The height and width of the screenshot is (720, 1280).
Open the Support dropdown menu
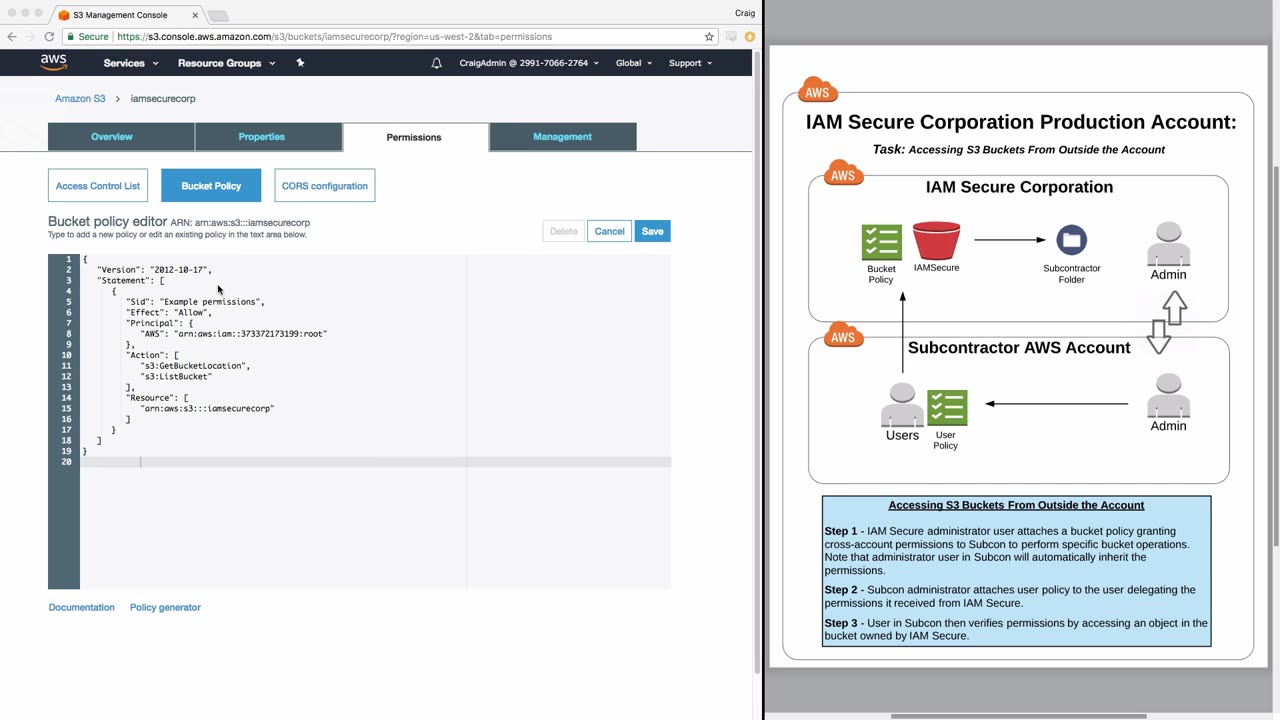pos(690,63)
